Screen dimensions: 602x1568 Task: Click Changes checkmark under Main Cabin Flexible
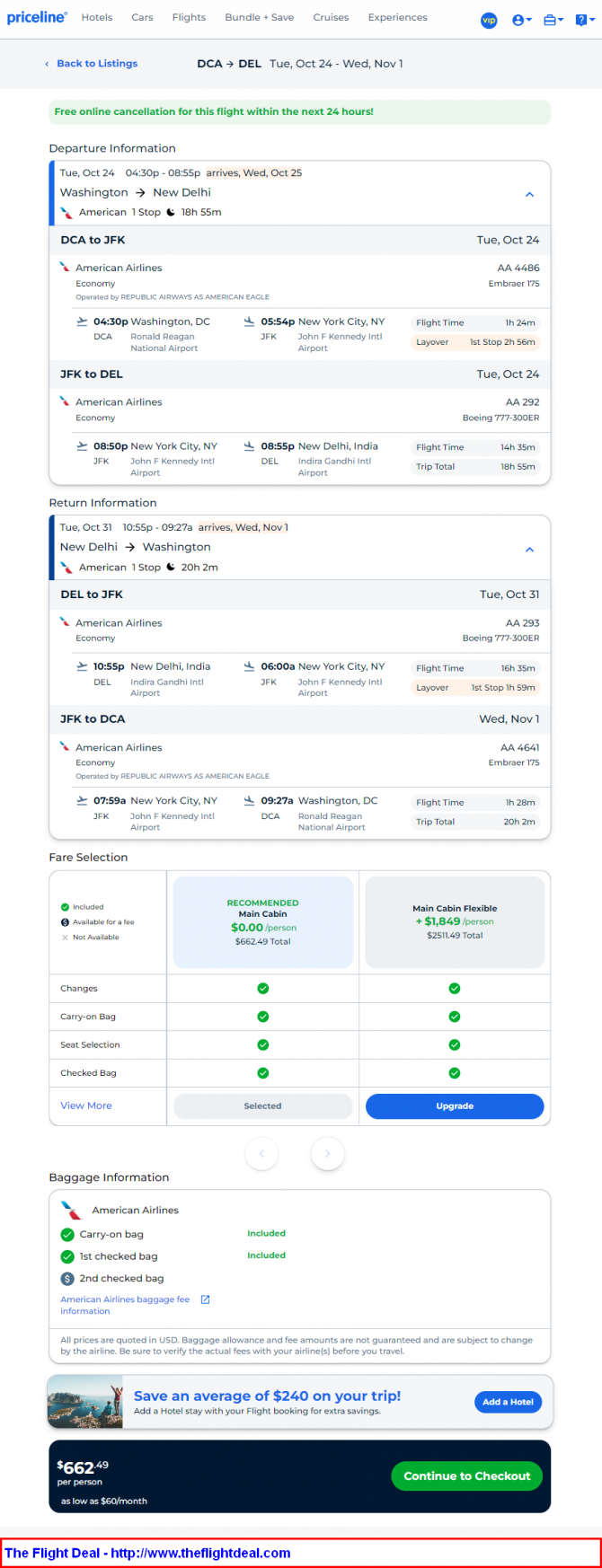[455, 989]
